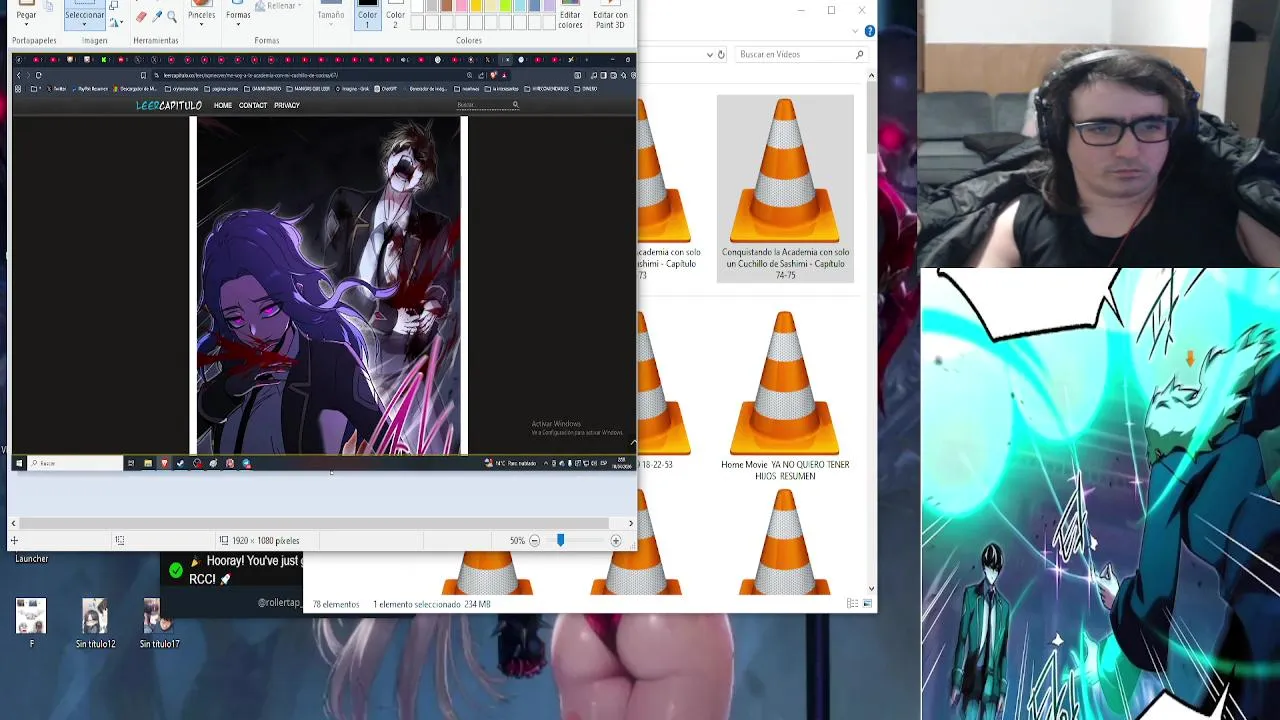The width and height of the screenshot is (1280, 720).
Task: Click the Explorer refresh button
Action: coord(721,54)
